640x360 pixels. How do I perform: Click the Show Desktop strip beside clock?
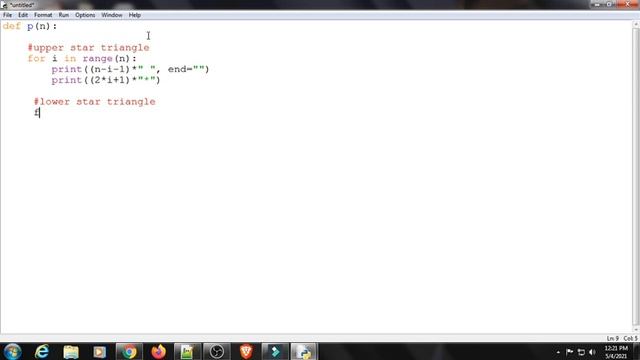[636, 352]
